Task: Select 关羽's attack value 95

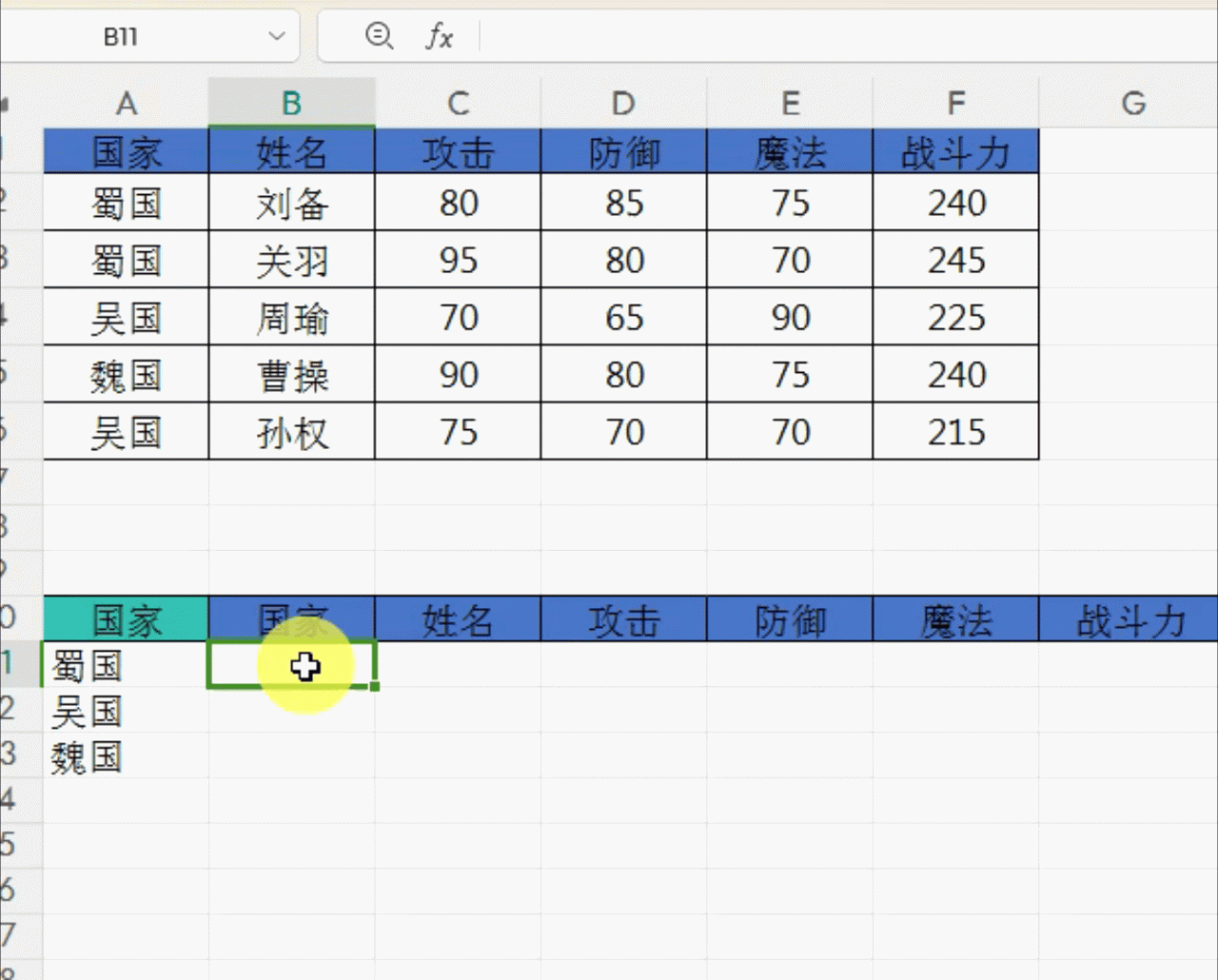Action: click(458, 260)
